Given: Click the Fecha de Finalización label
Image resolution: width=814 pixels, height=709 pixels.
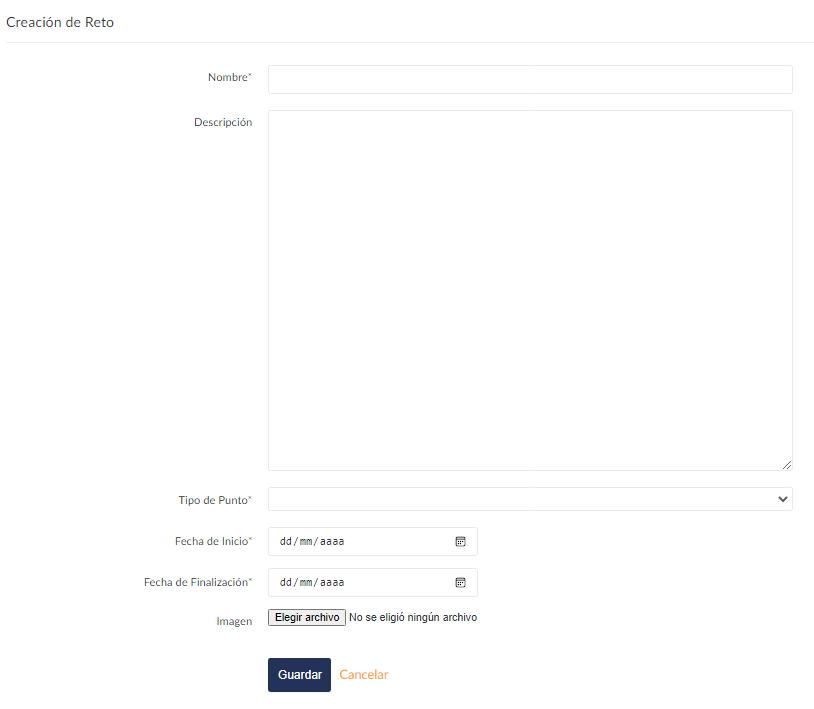Looking at the screenshot, I should pyautogui.click(x=198, y=582).
